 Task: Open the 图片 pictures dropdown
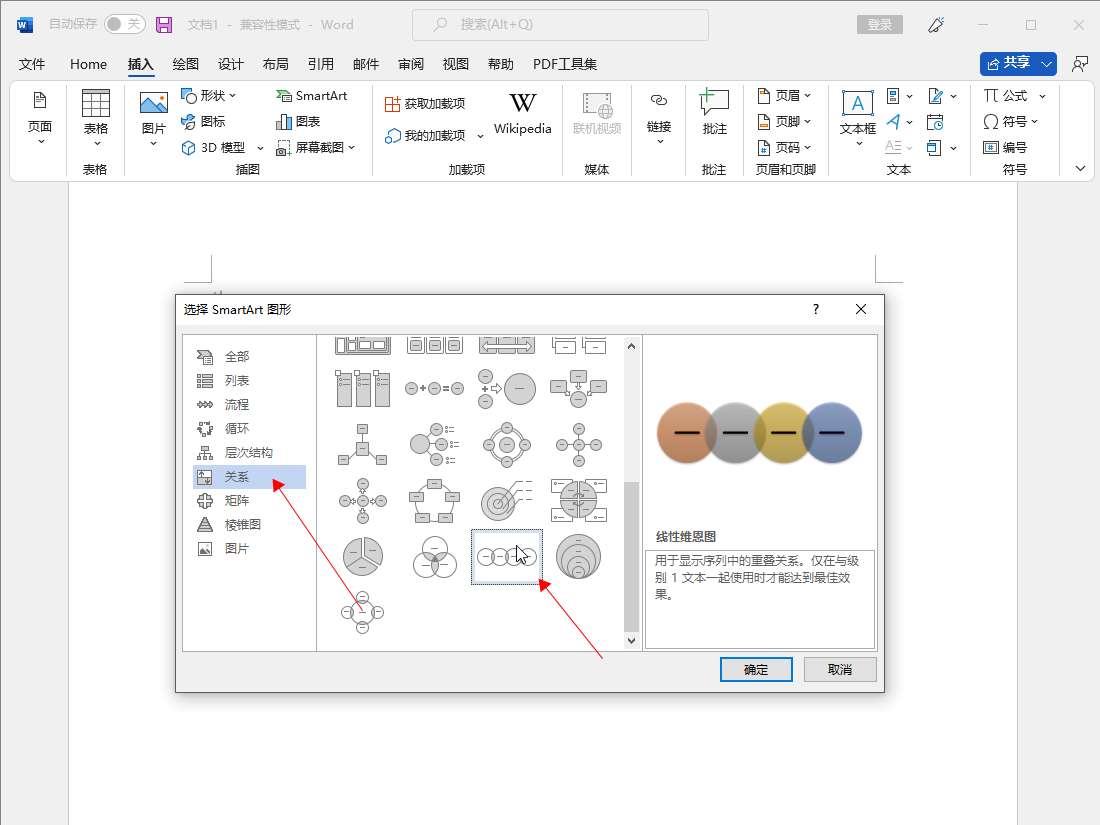point(154,118)
